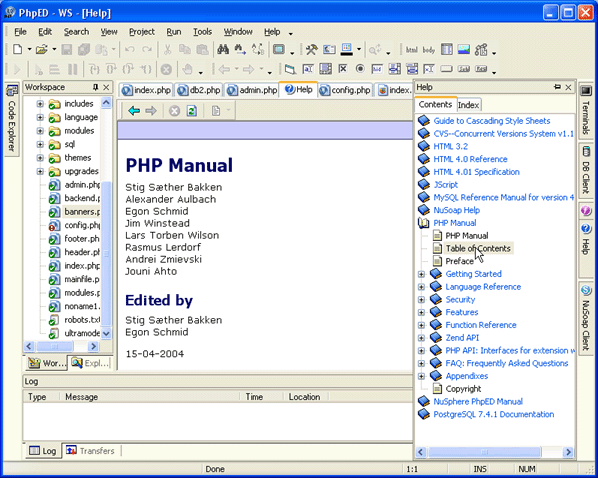
Task: Close the Workspace panel
Action: pyautogui.click(x=106, y=87)
